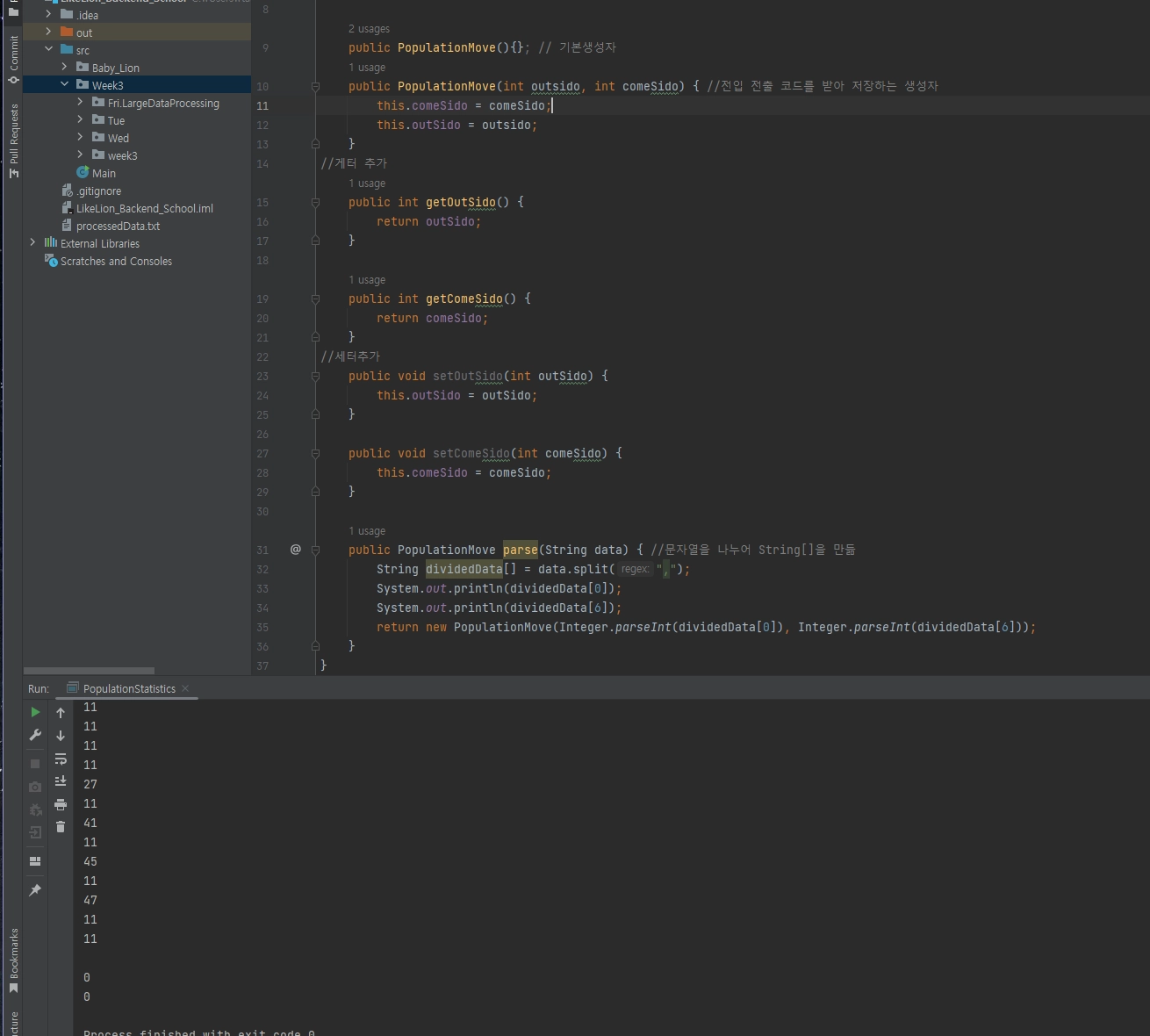Screen dimensions: 1150x1036
Task: Open run configuration wrench icon
Action: [x=35, y=735]
